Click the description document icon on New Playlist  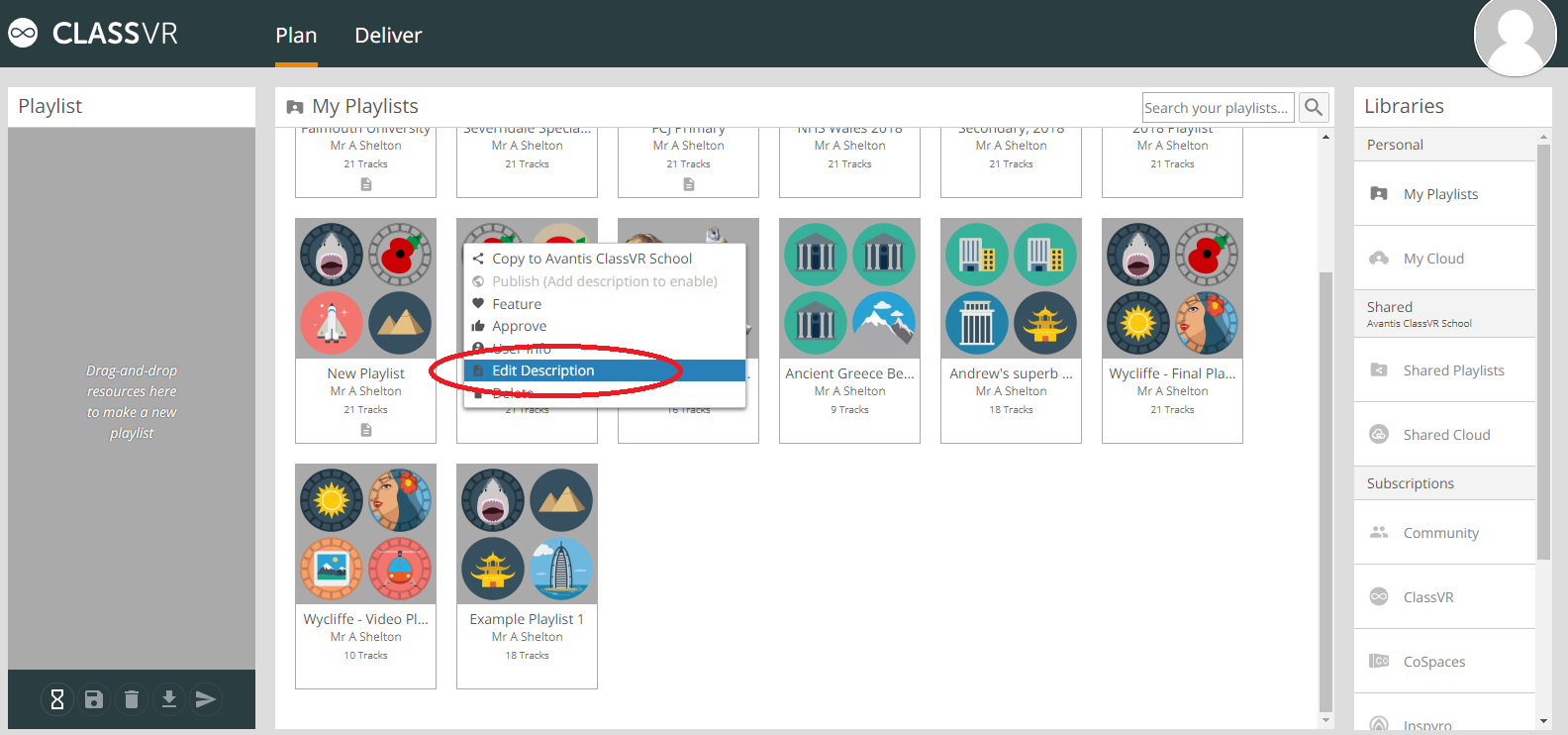click(x=366, y=430)
